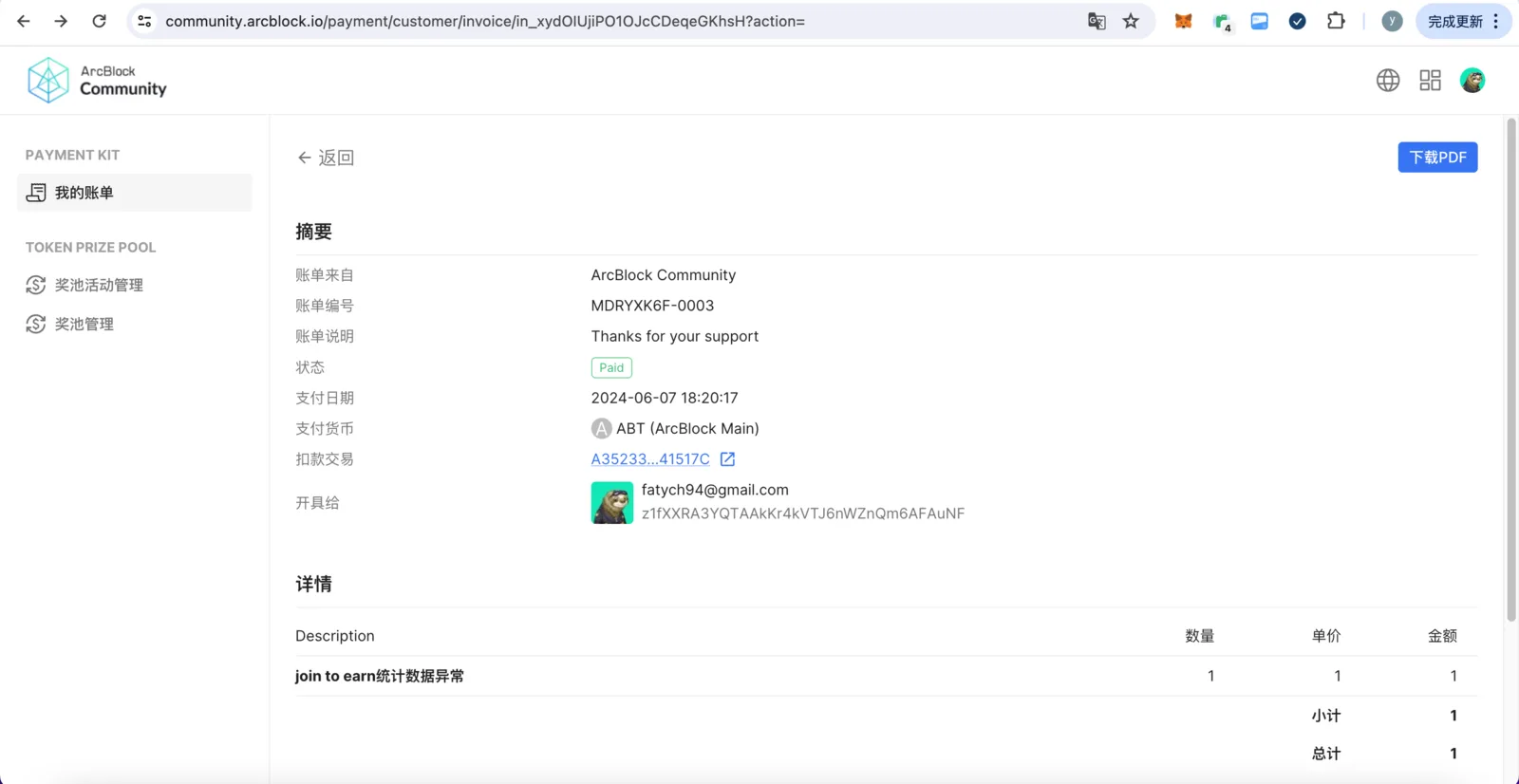Click the ABT currency token icon
The width and height of the screenshot is (1519, 784).
(x=601, y=429)
